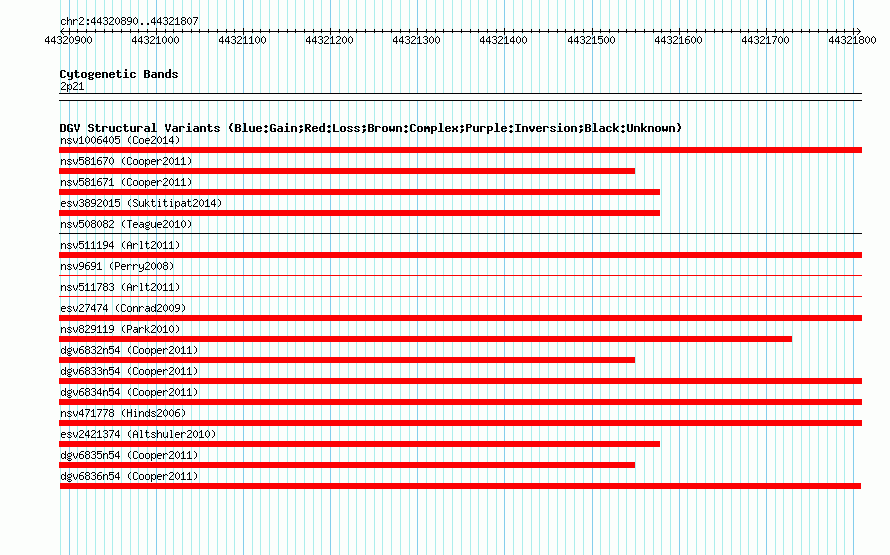Select the red bar under nsv511194
The width and height of the screenshot is (890, 555).
tap(460, 255)
